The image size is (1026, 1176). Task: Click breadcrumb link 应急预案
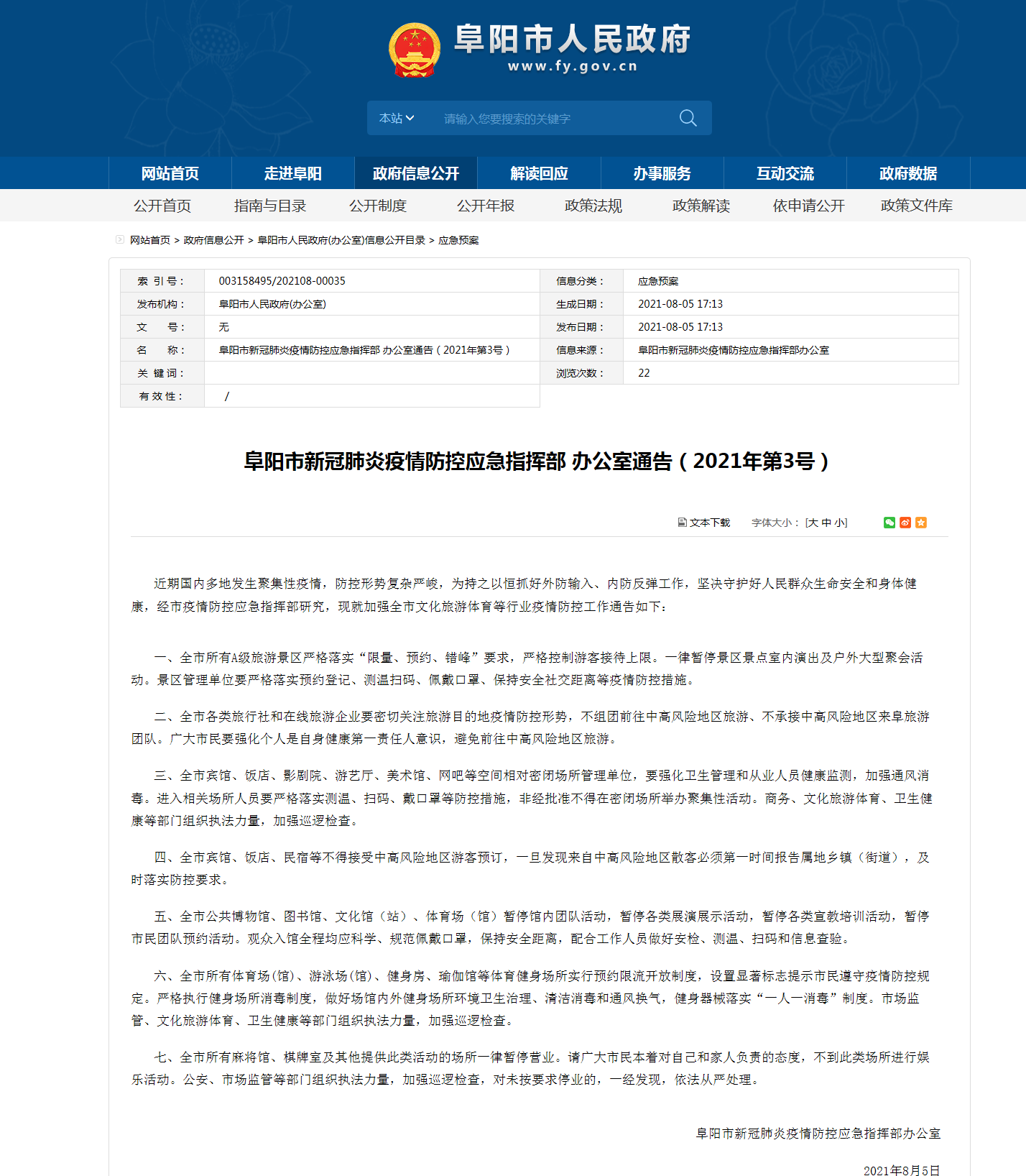coord(458,240)
